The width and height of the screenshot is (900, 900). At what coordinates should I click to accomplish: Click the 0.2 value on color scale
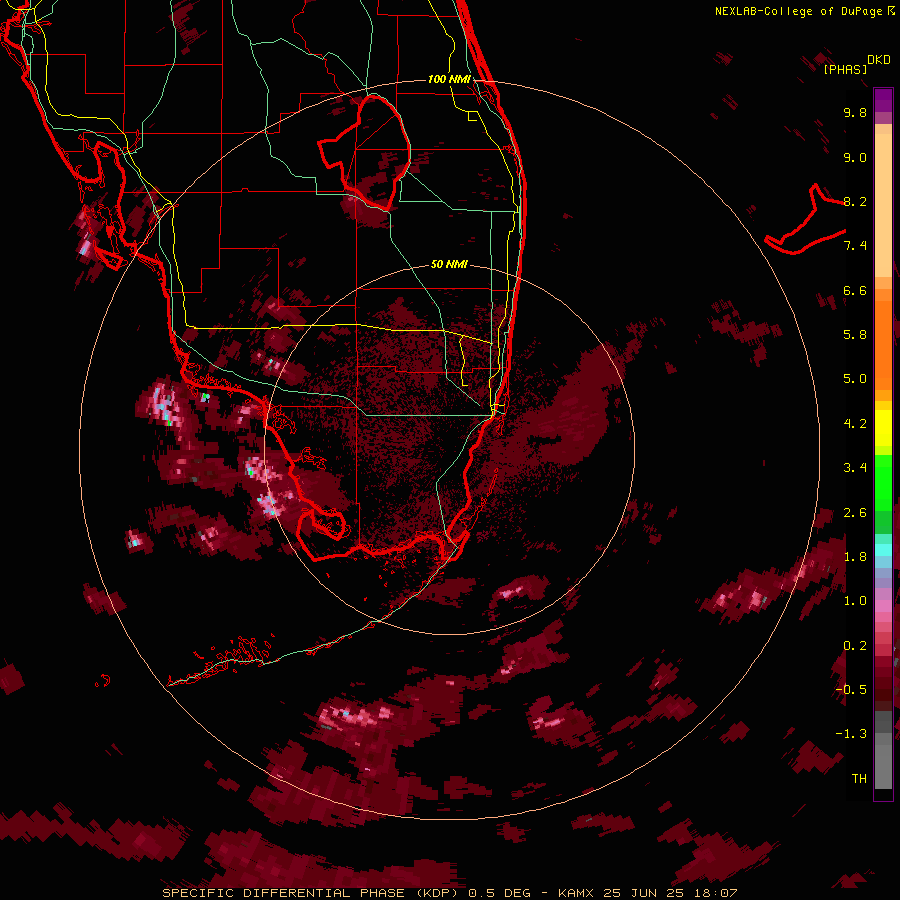tap(855, 646)
